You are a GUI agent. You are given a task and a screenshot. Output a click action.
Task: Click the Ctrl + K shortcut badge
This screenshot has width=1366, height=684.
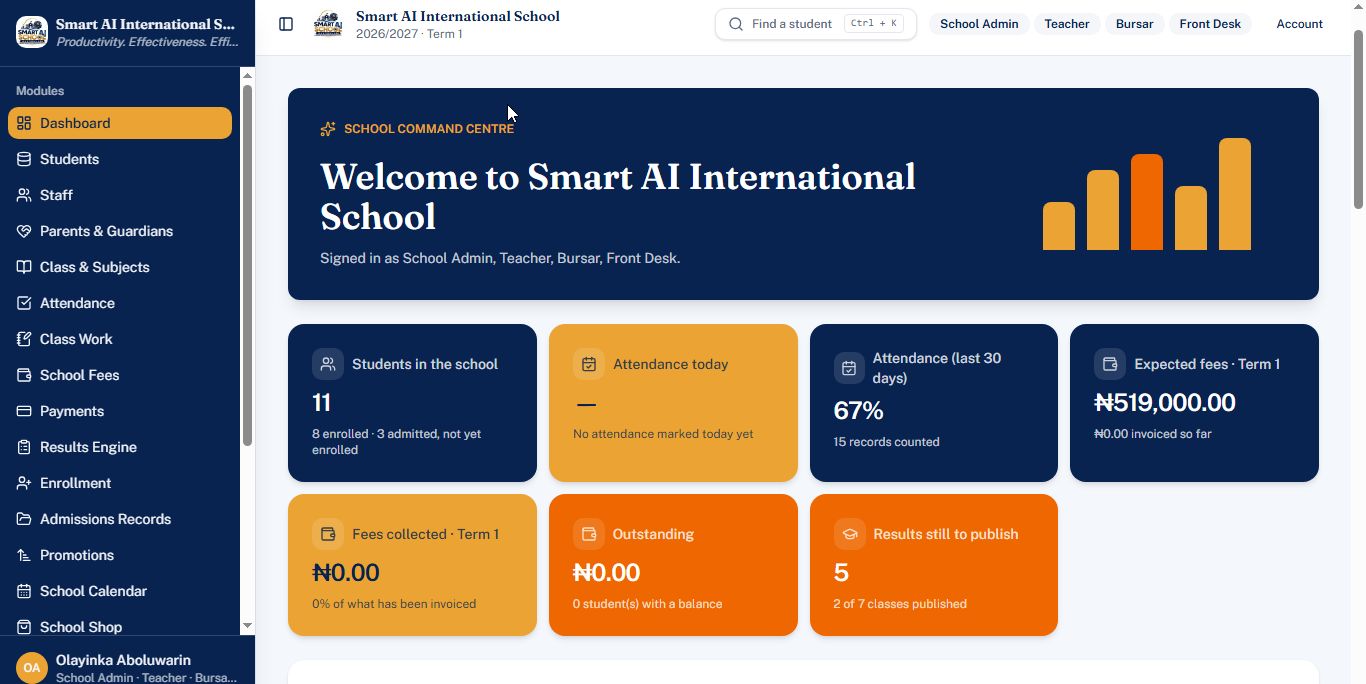click(874, 24)
